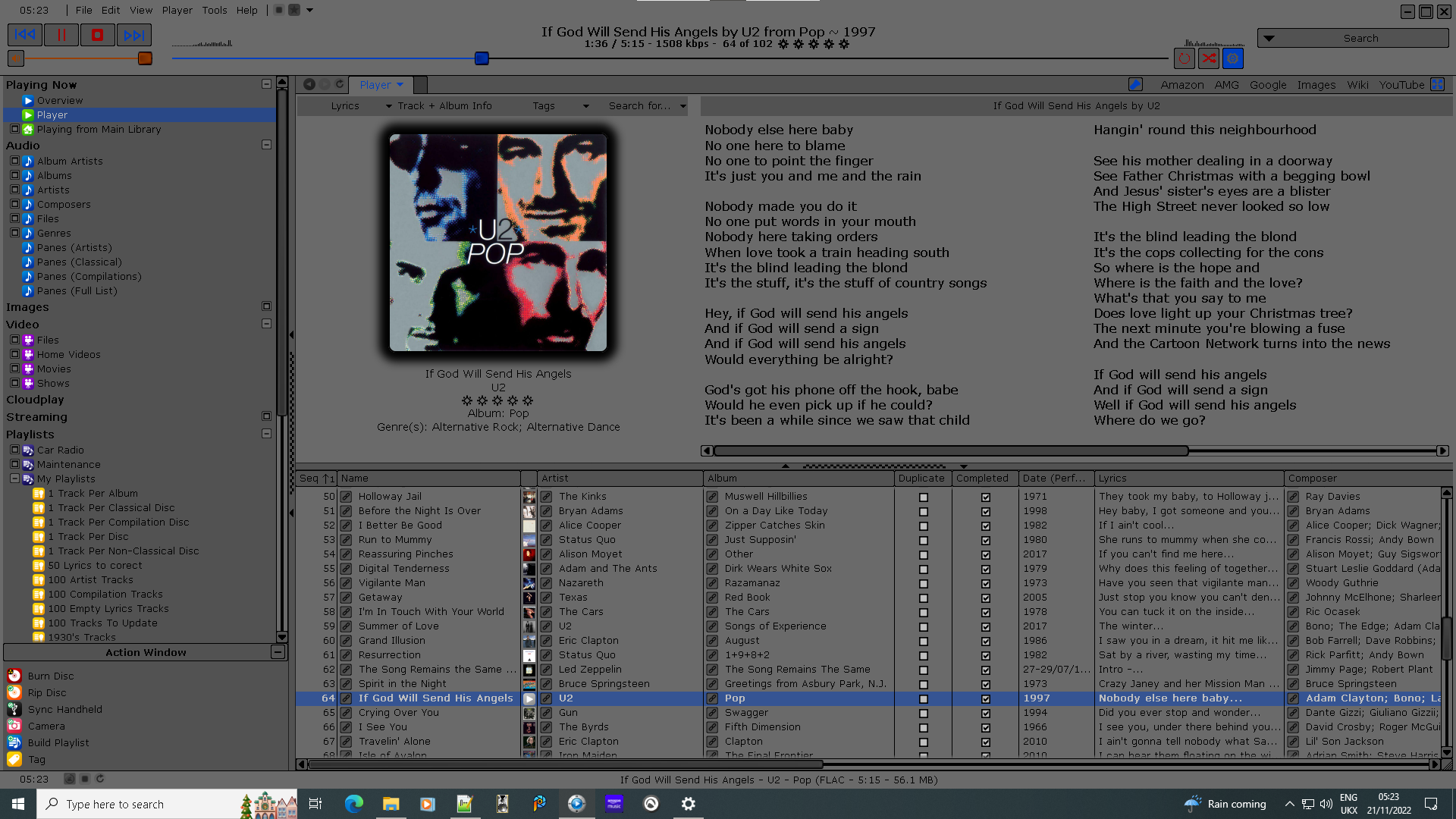The image size is (1456, 819).
Task: Stop playback with the red Stop button
Action: (x=97, y=35)
